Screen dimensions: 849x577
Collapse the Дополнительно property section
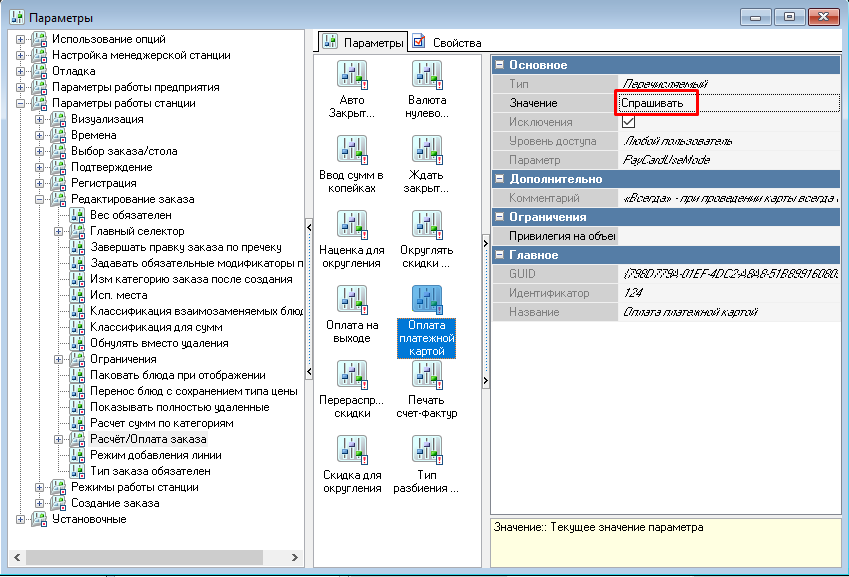pos(500,179)
